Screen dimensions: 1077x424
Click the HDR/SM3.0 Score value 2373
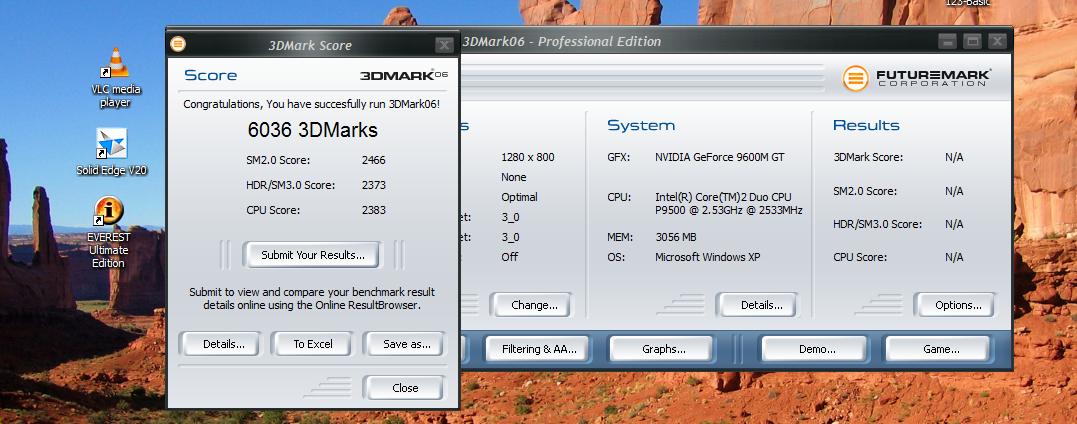pos(374,185)
